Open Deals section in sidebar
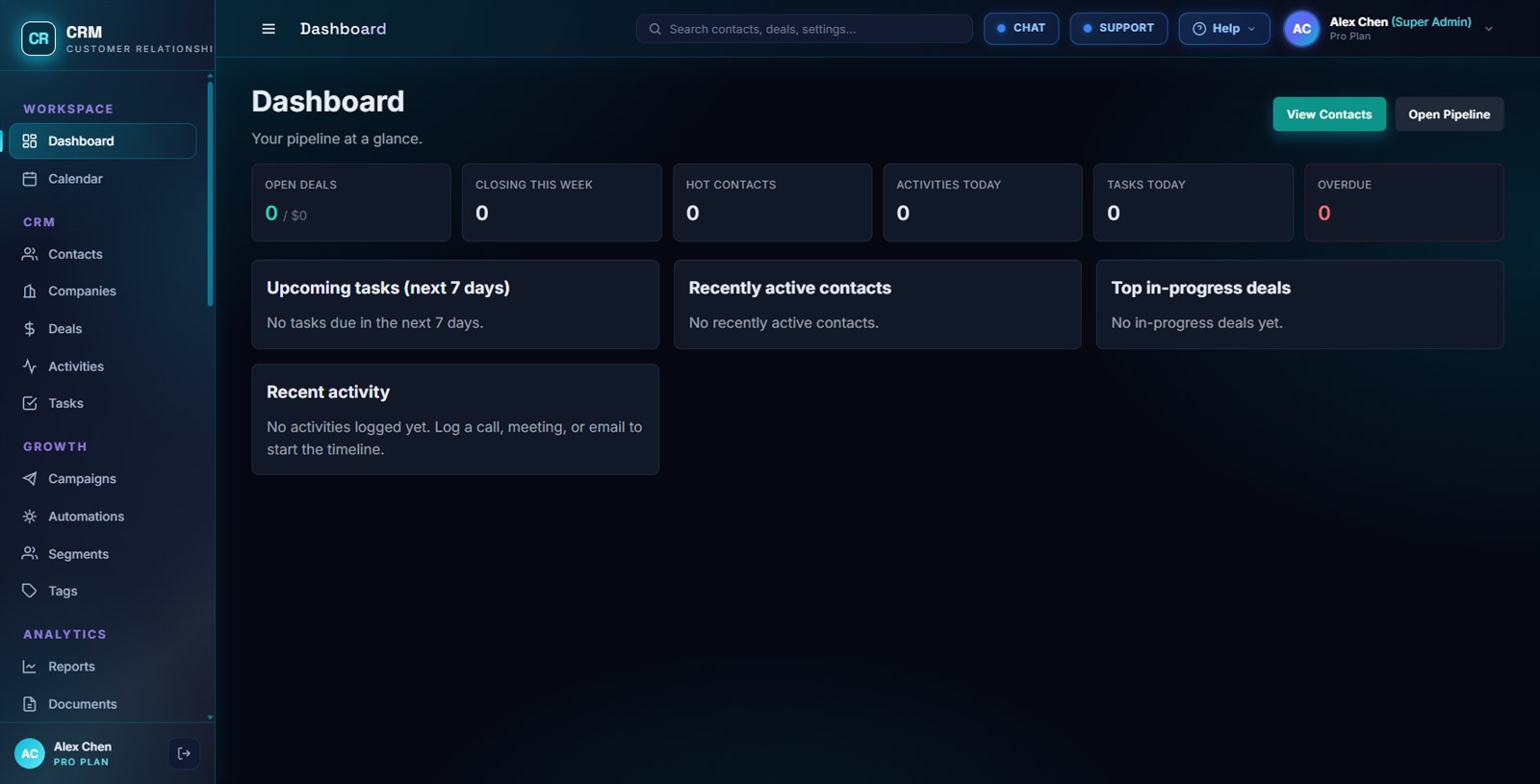Viewport: 1540px width, 784px height. pyautogui.click(x=102, y=329)
